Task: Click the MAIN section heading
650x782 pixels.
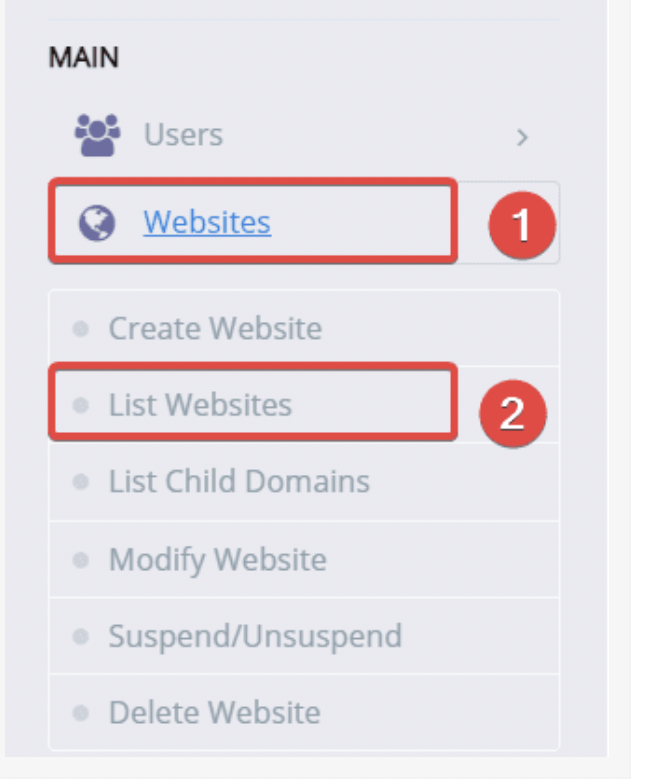Action: [84, 57]
